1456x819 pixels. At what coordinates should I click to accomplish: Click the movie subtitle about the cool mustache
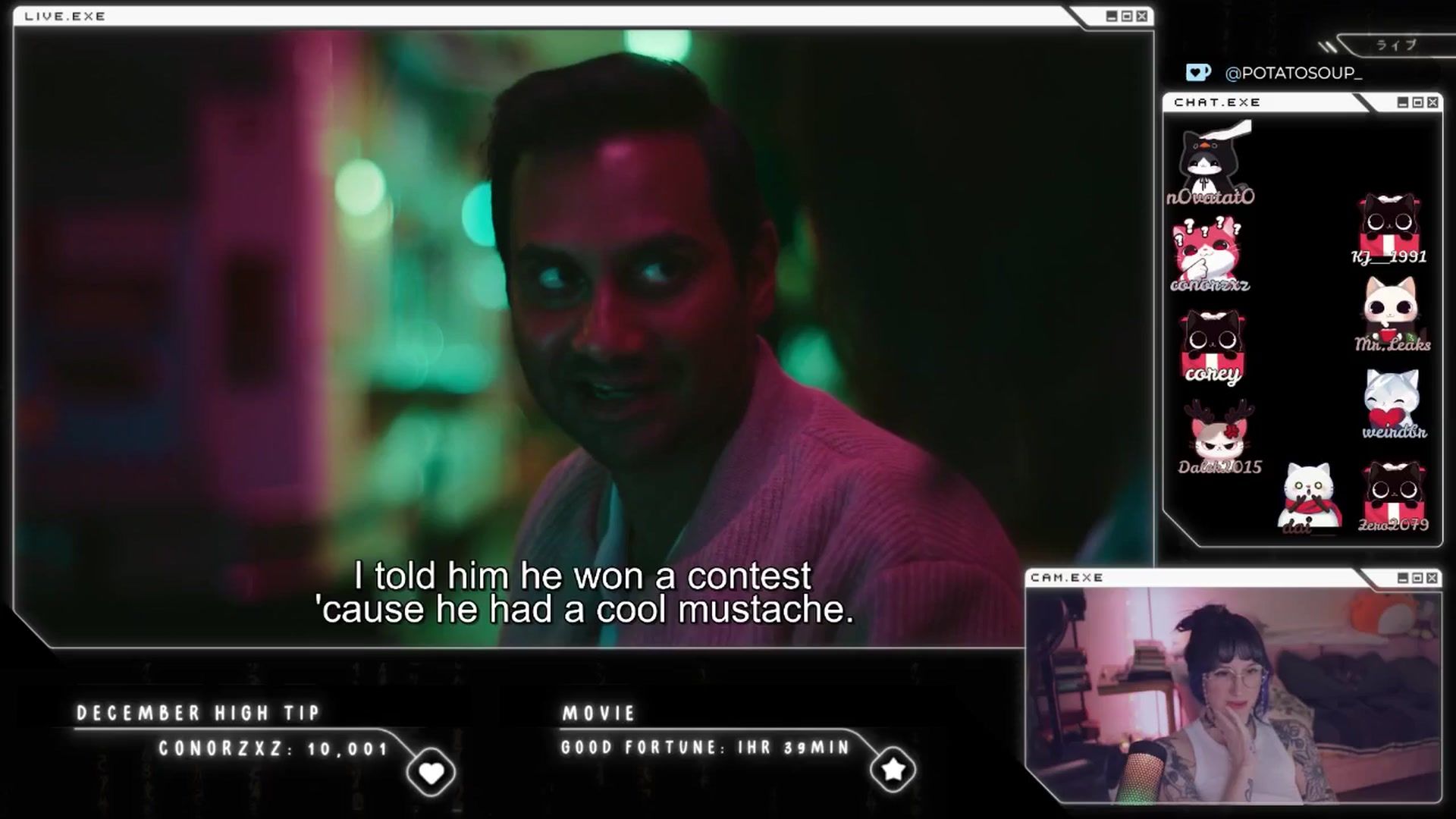[x=585, y=592]
